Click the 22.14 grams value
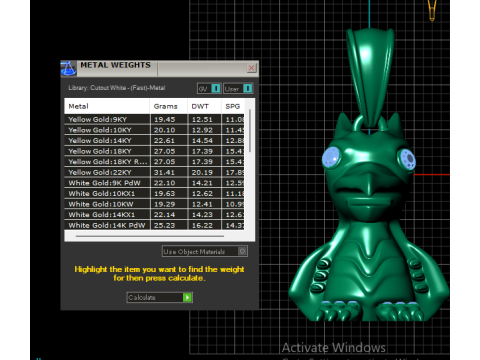This screenshot has height=360, width=480. click(x=164, y=215)
